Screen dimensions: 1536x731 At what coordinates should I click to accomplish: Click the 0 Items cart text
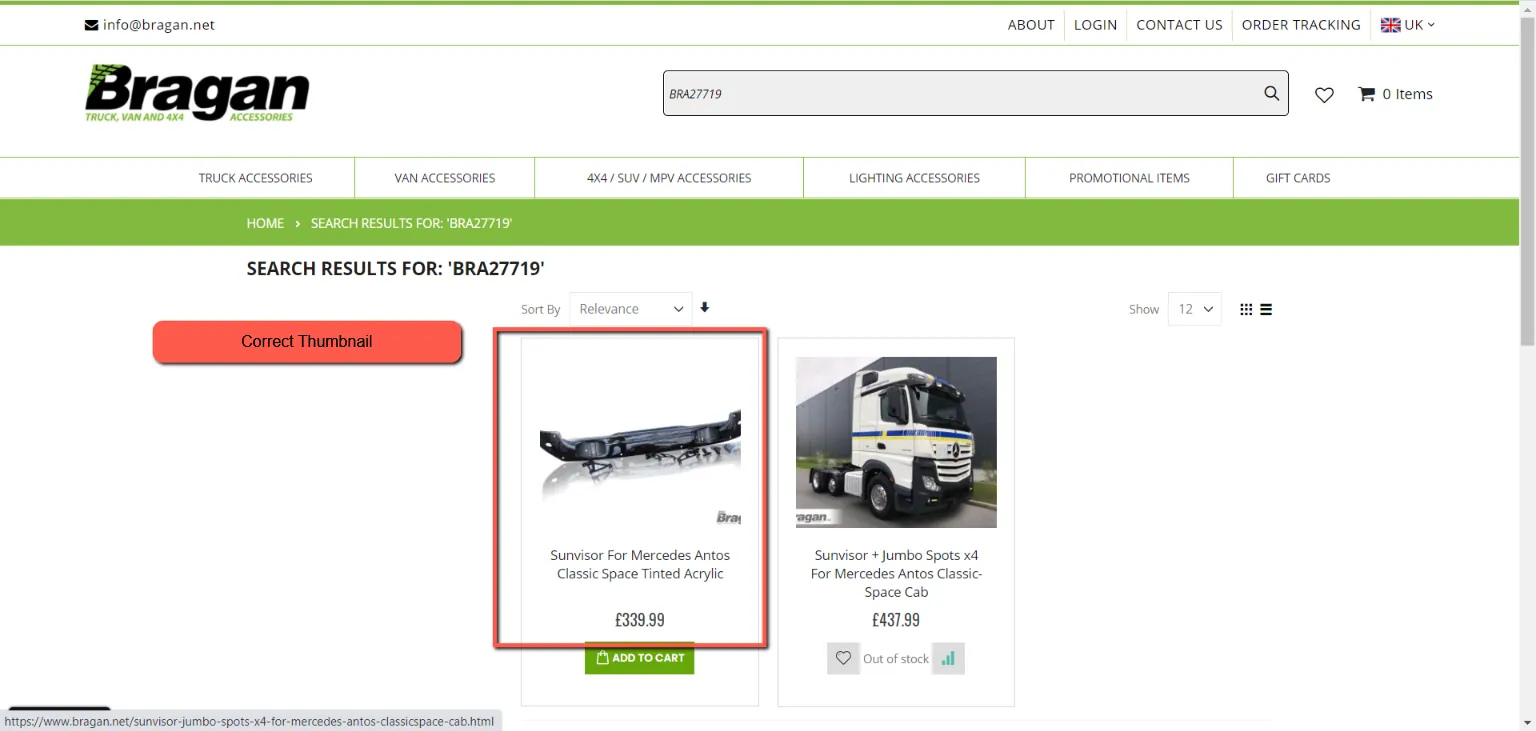(x=1407, y=94)
